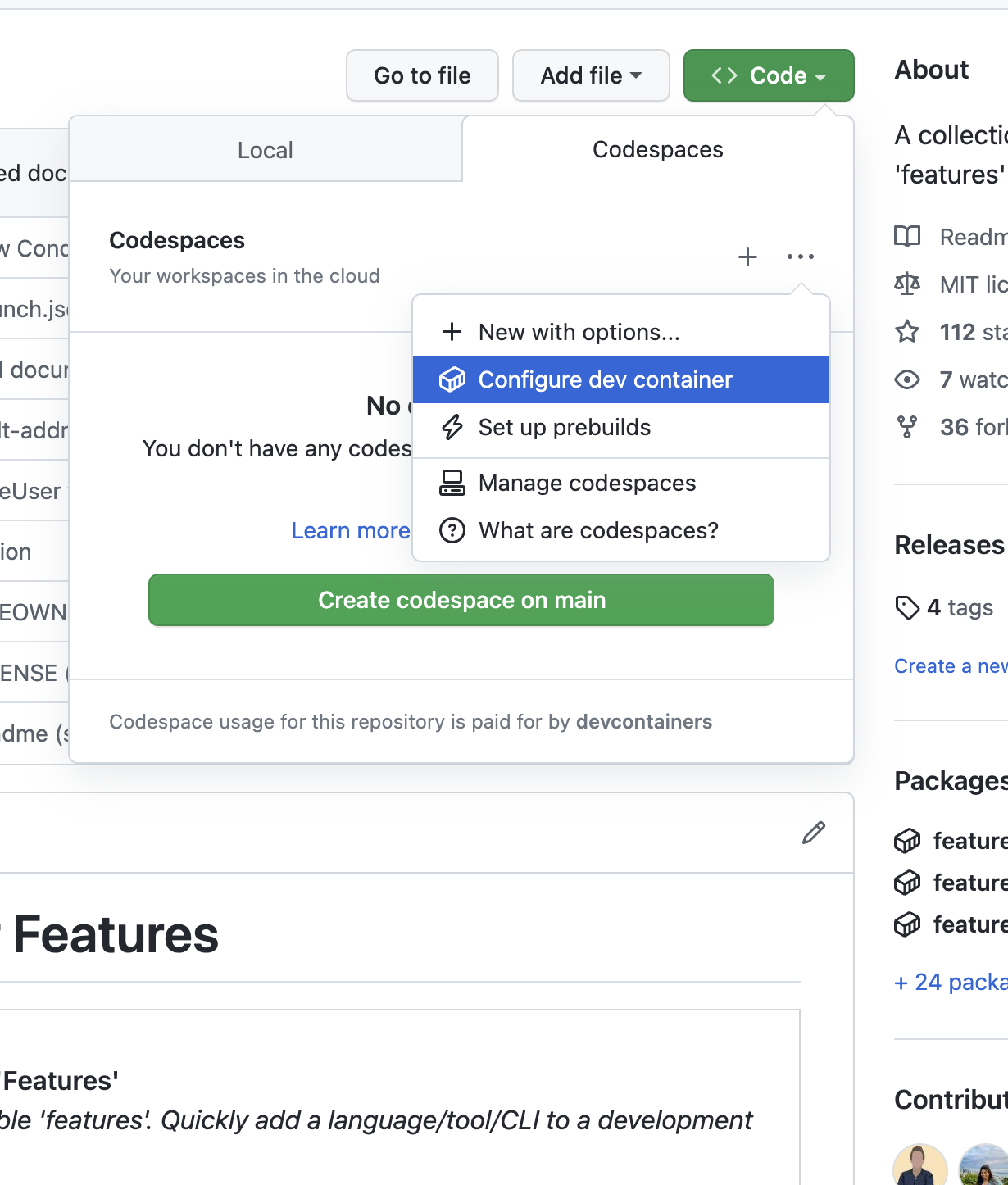Open the three-dots codespace options menu
This screenshot has height=1185, width=1008.
tap(801, 257)
